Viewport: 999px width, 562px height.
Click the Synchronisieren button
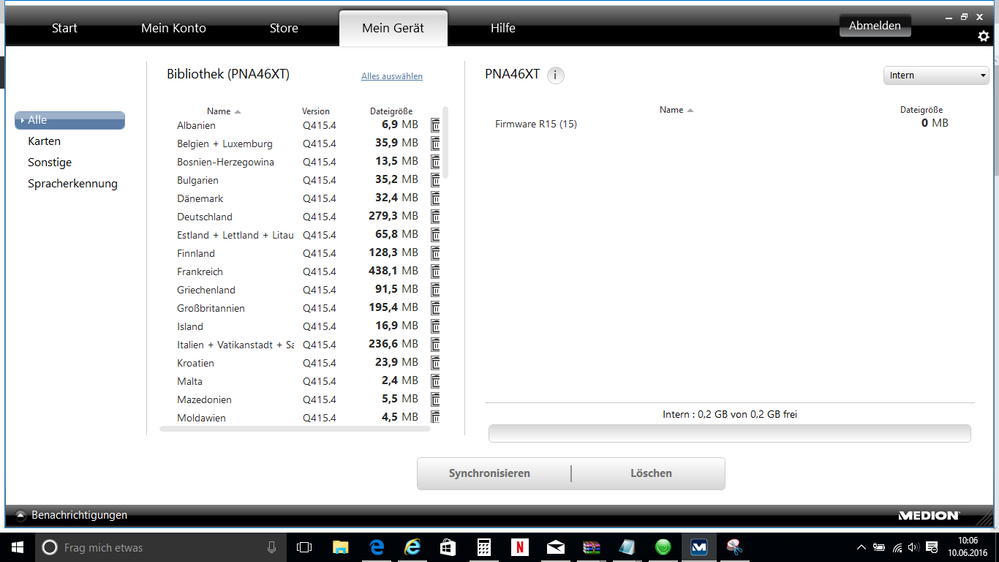[489, 473]
